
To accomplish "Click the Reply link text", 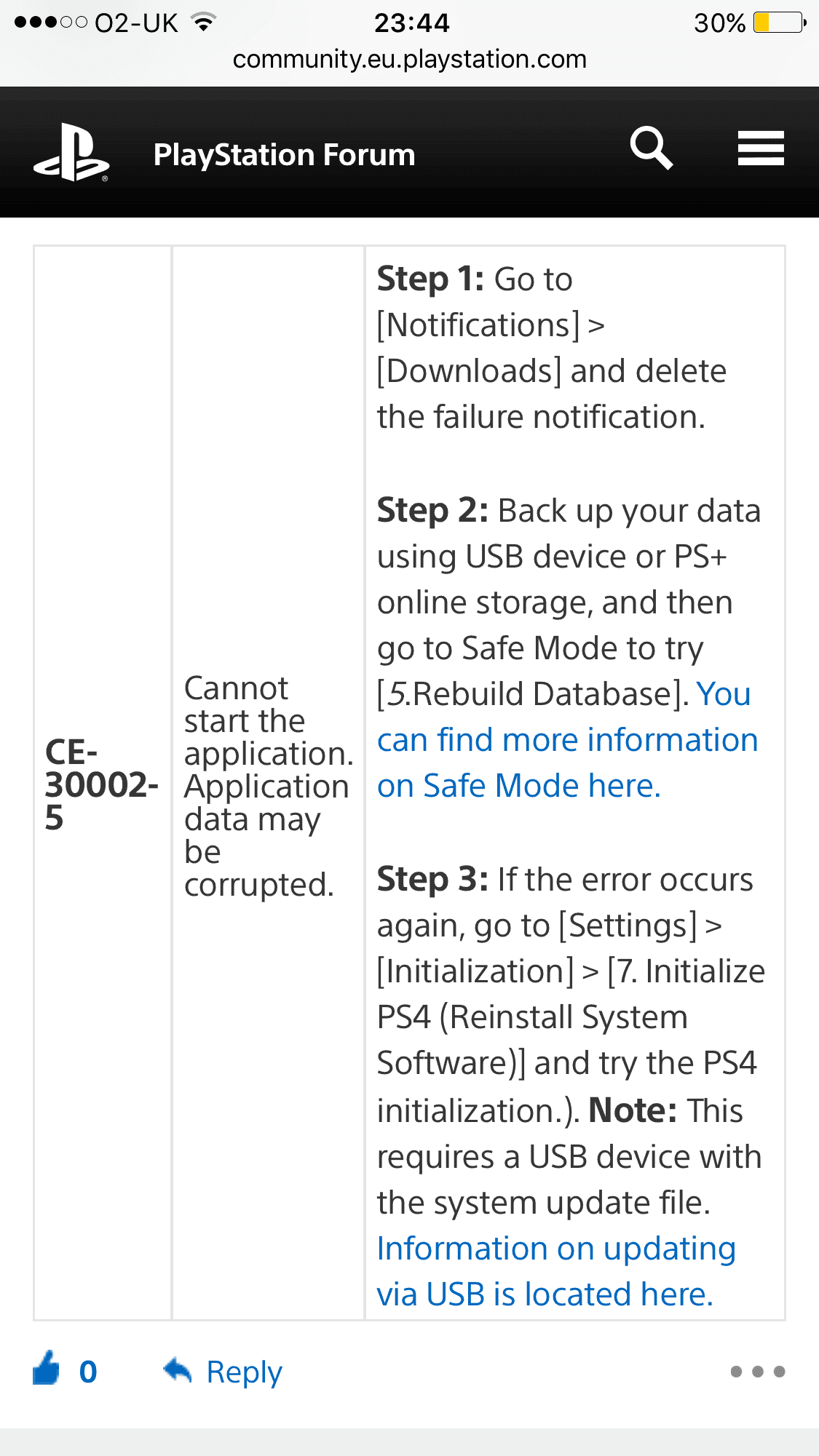I will coord(244,1372).
